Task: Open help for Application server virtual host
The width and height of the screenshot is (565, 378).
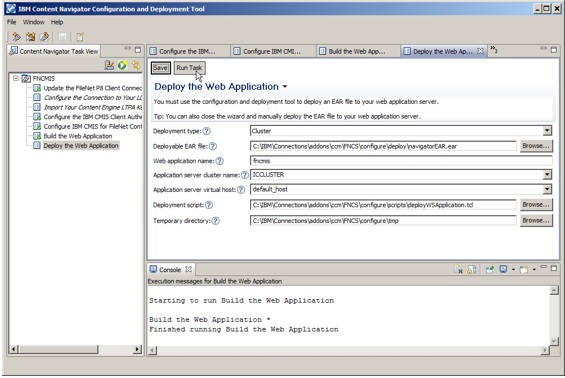Action: tap(241, 190)
